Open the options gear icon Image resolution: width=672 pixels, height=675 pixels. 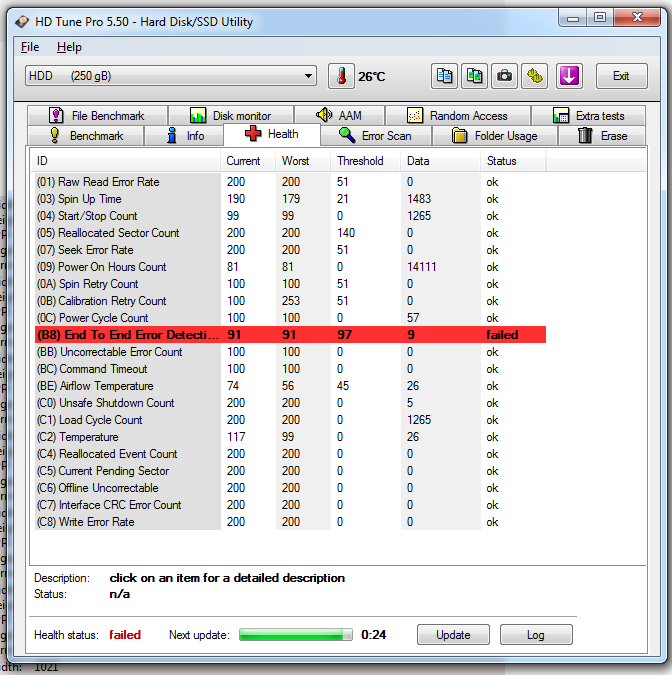[x=535, y=76]
